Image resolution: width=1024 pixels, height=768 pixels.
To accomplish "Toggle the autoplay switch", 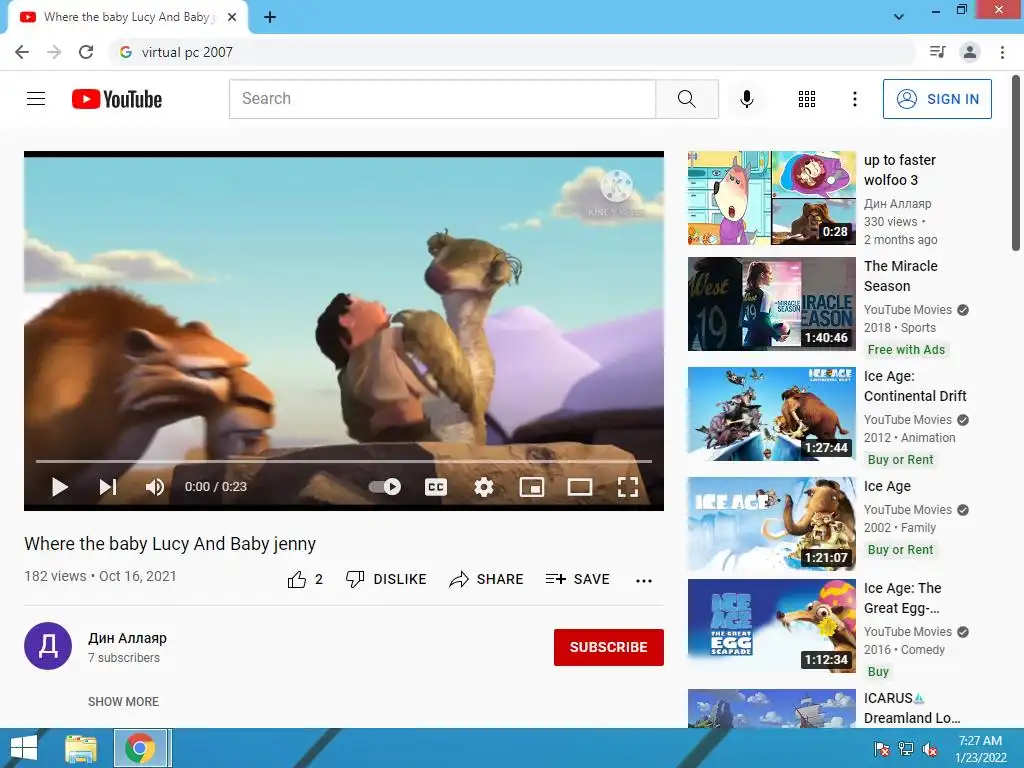I will pyautogui.click(x=385, y=487).
